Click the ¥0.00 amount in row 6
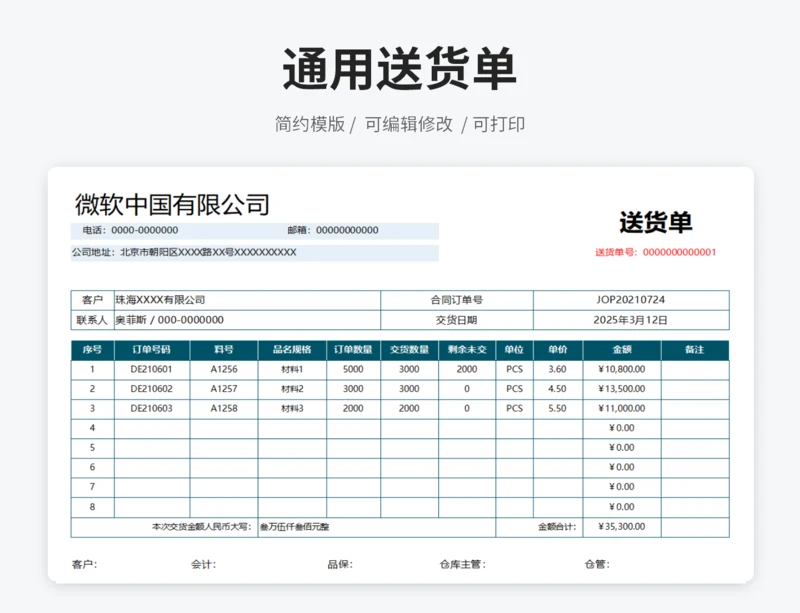This screenshot has width=800, height=613. [622, 467]
